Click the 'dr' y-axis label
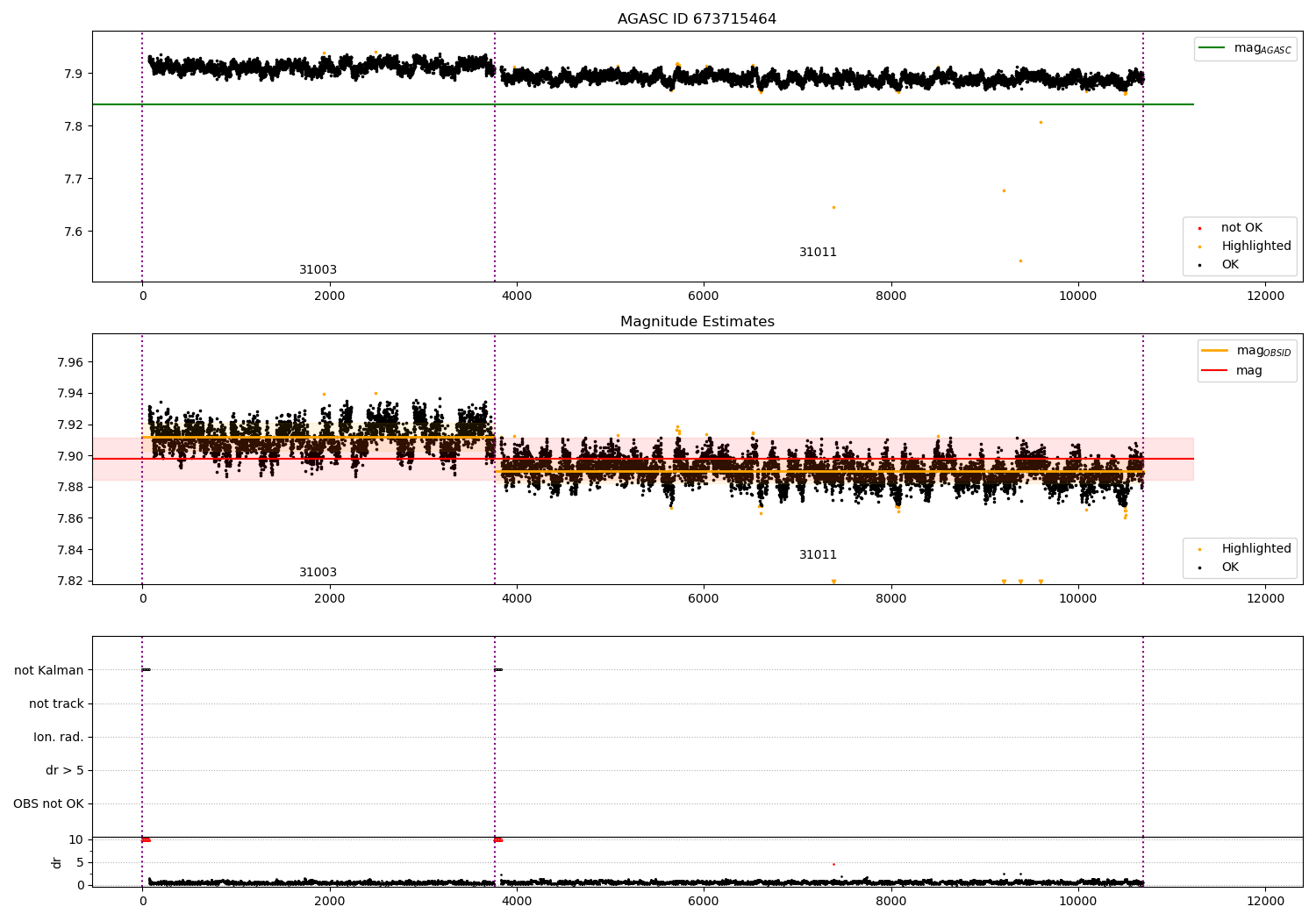Viewport: 1316px width, 921px height. coord(57,862)
